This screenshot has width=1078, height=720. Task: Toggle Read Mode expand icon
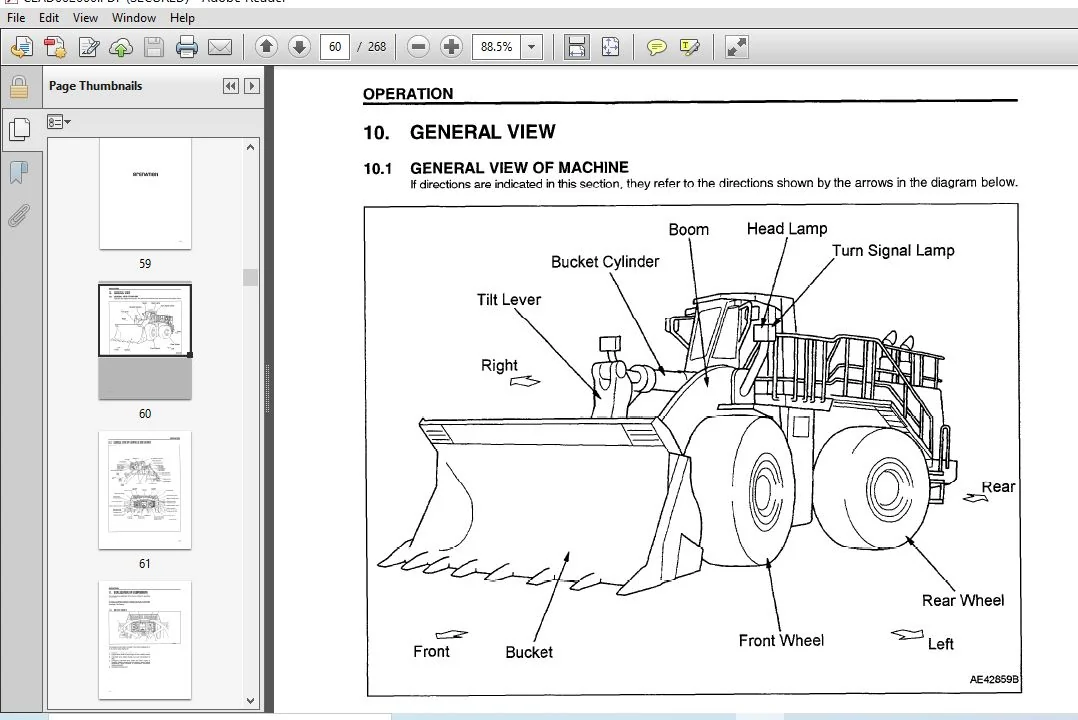click(736, 47)
